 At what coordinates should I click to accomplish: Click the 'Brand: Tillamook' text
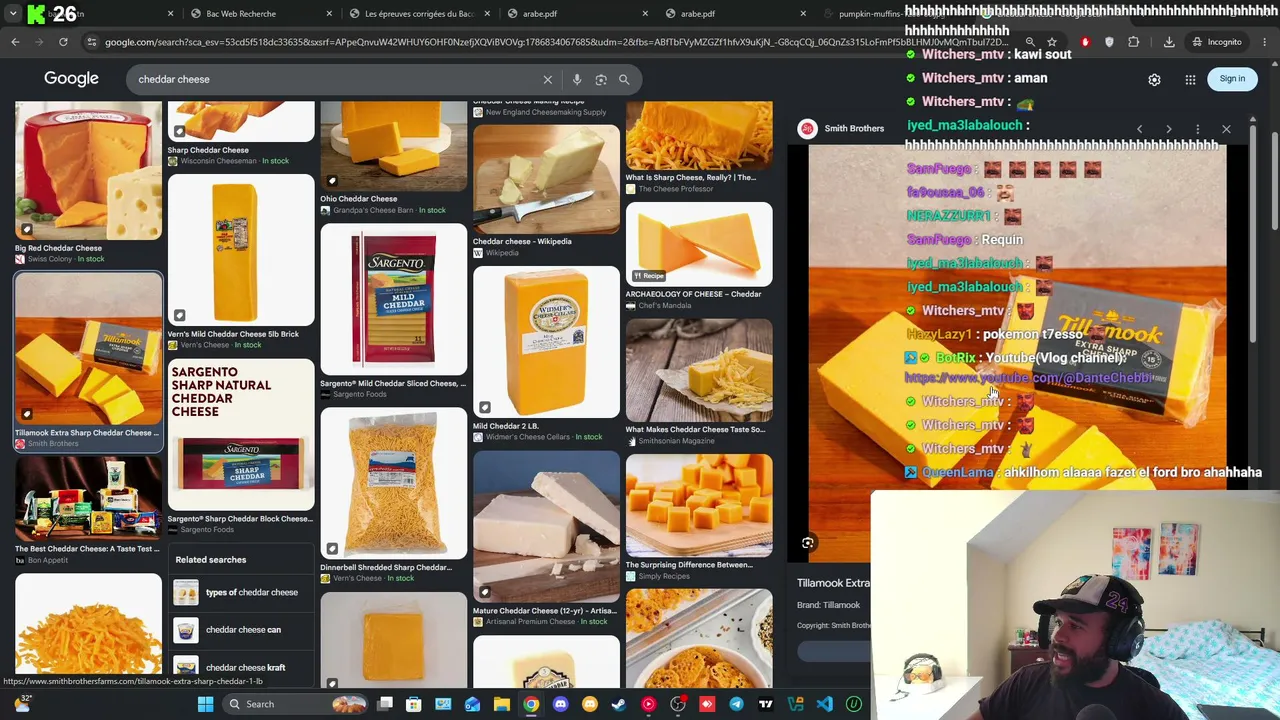pyautogui.click(x=828, y=605)
